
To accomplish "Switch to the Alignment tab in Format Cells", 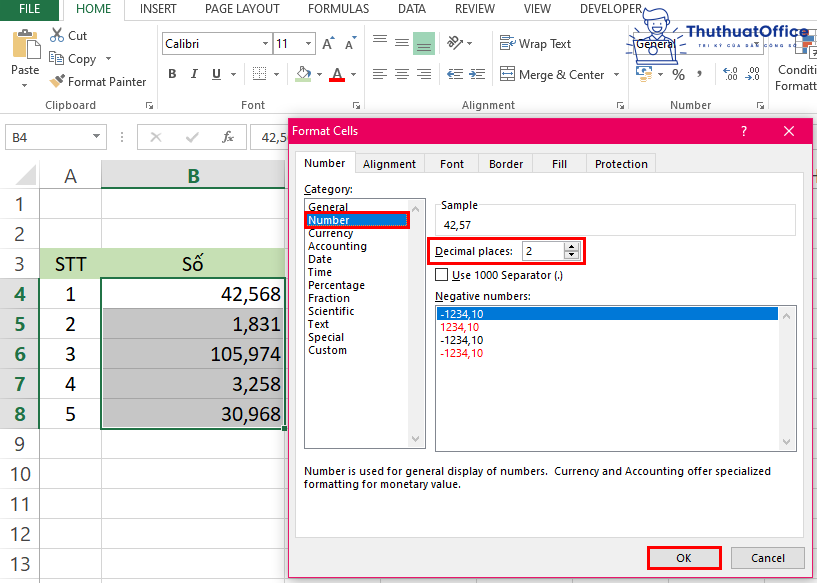I will pyautogui.click(x=390, y=163).
